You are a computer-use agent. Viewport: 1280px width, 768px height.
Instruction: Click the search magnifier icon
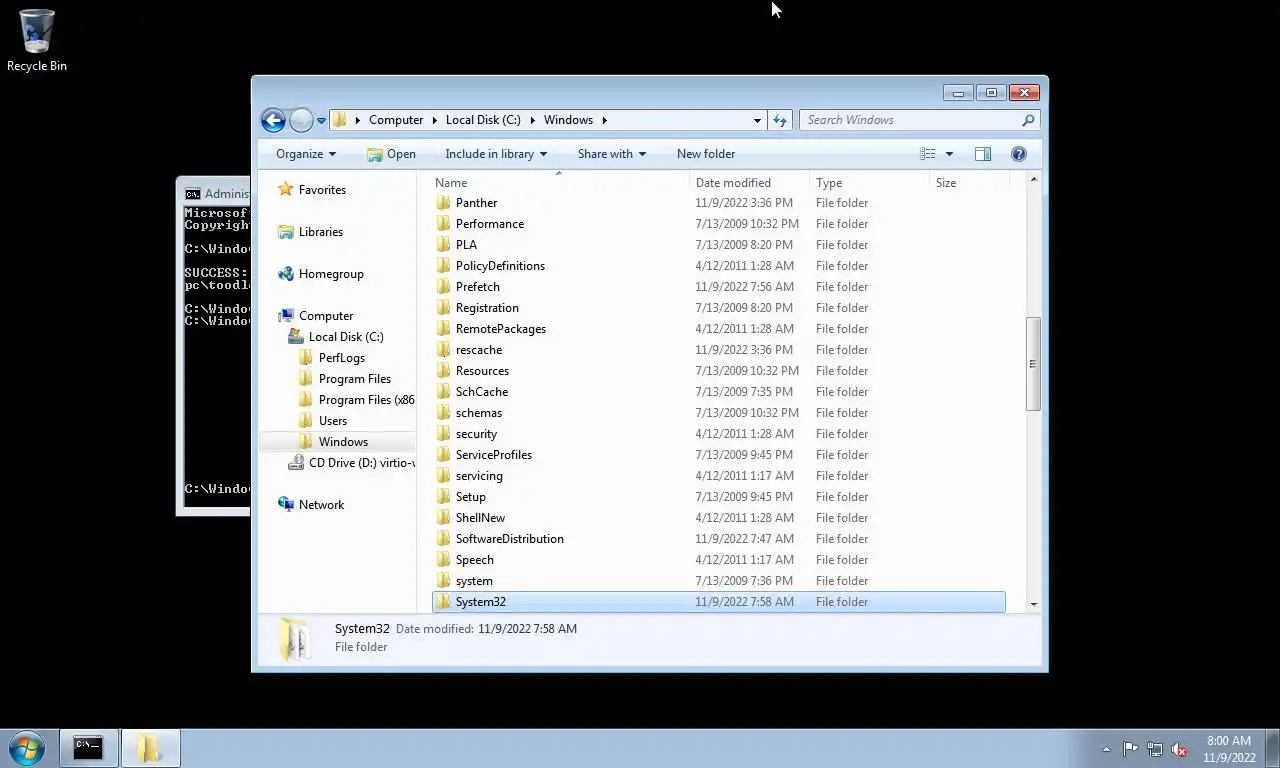[x=1028, y=120]
